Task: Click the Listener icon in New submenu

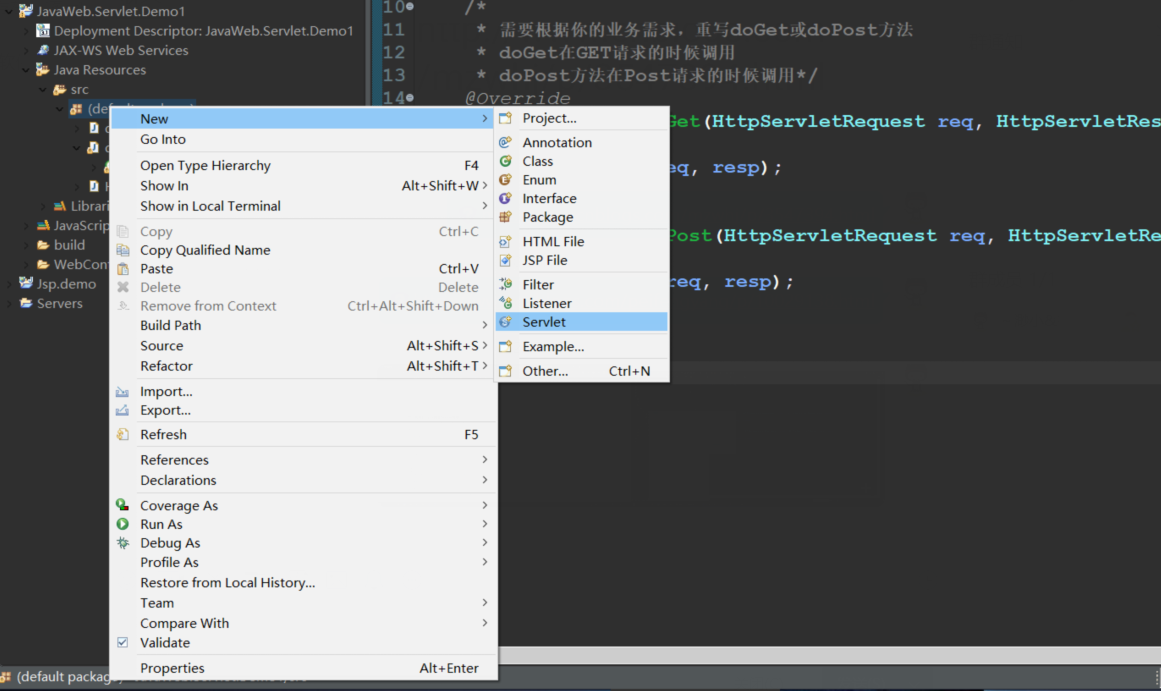Action: (x=506, y=303)
